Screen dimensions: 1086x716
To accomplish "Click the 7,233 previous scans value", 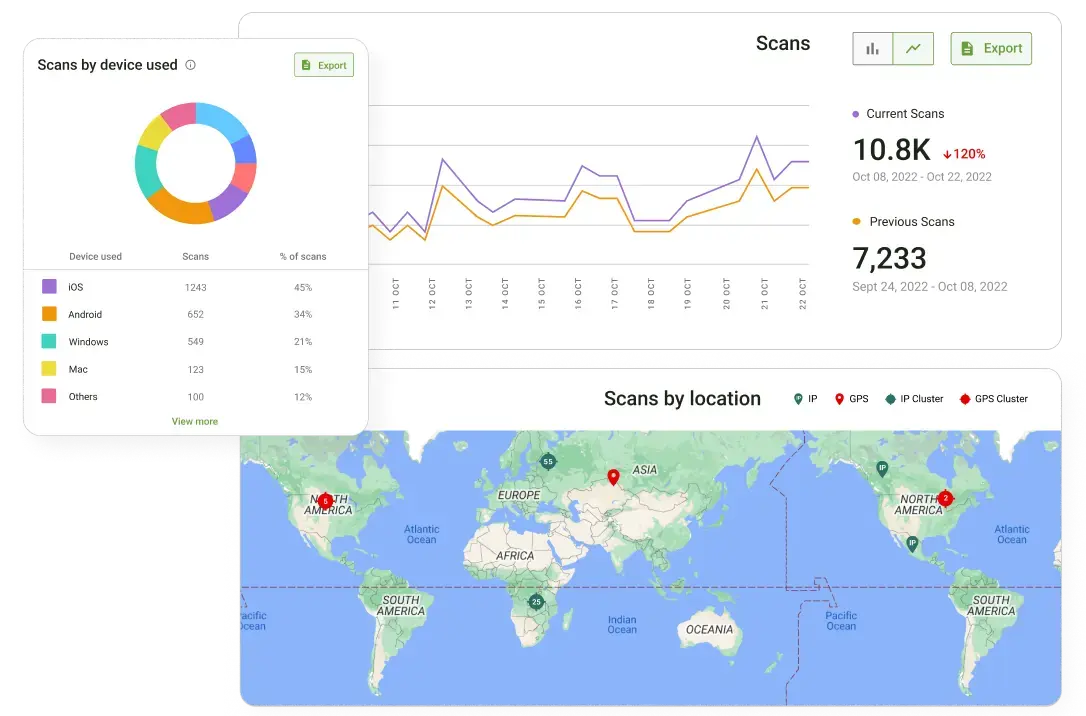I will tap(889, 258).
